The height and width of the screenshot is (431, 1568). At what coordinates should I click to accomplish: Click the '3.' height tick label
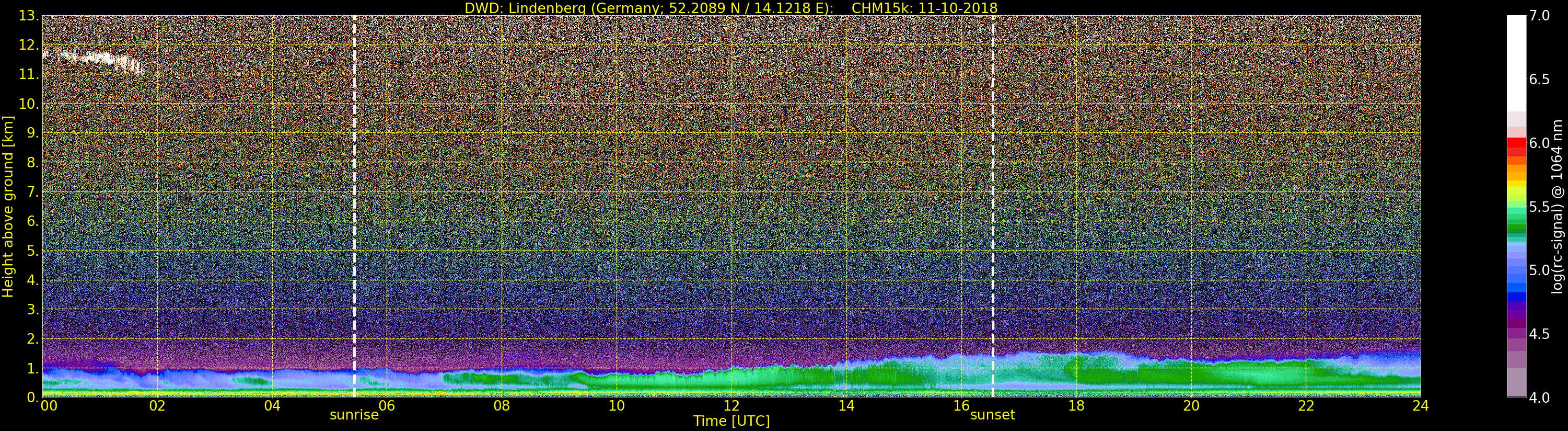tap(32, 309)
